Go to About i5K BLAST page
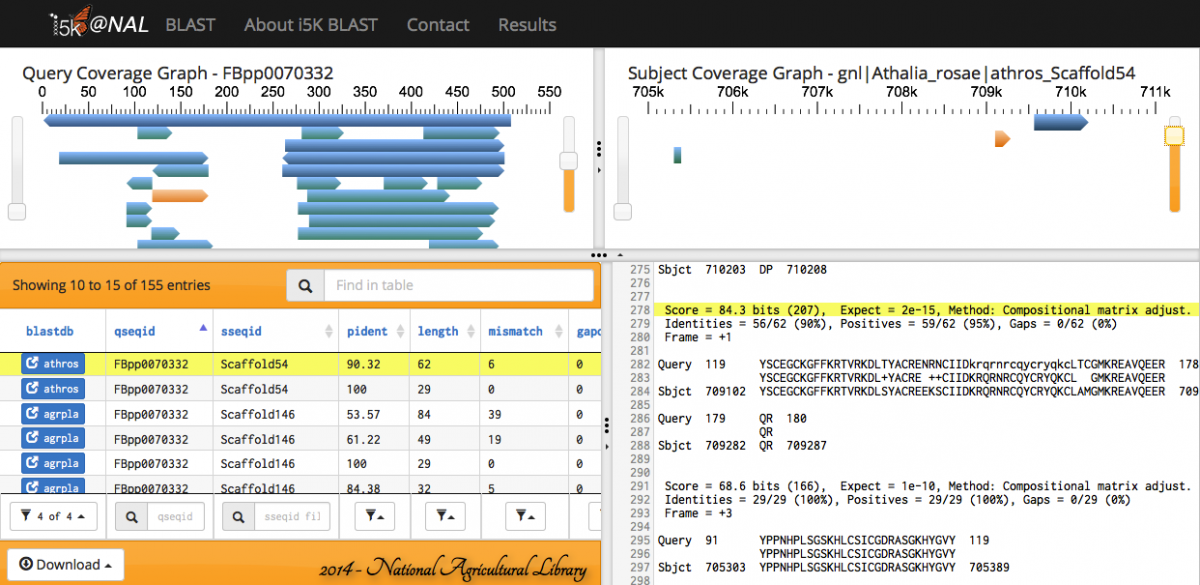Image resolution: width=1200 pixels, height=585 pixels. coord(311,24)
